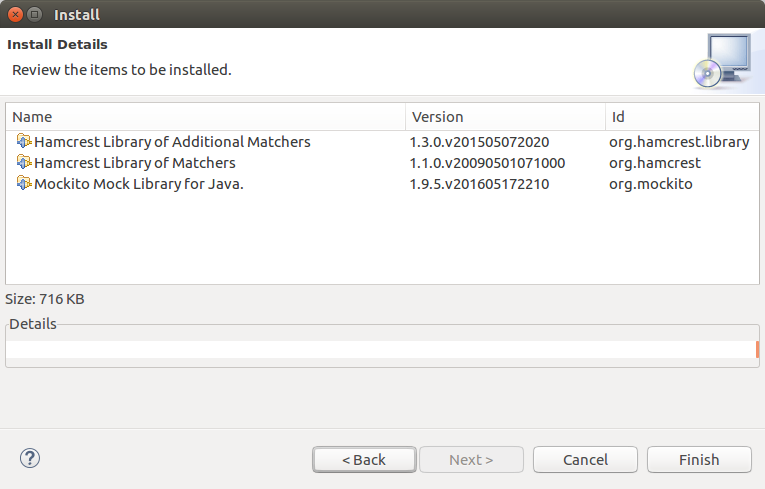Image resolution: width=765 pixels, height=489 pixels.
Task: Click the org.hamcrest.library id cell
Action: 679,142
